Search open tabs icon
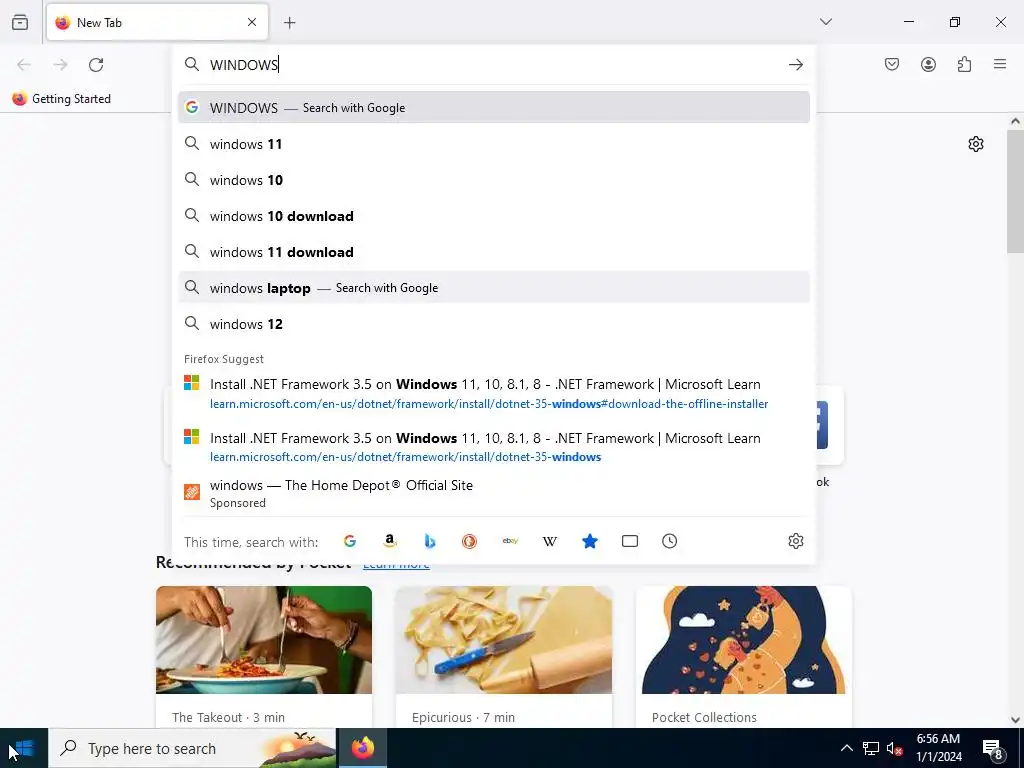The height and width of the screenshot is (768, 1024). pyautogui.click(x=630, y=541)
